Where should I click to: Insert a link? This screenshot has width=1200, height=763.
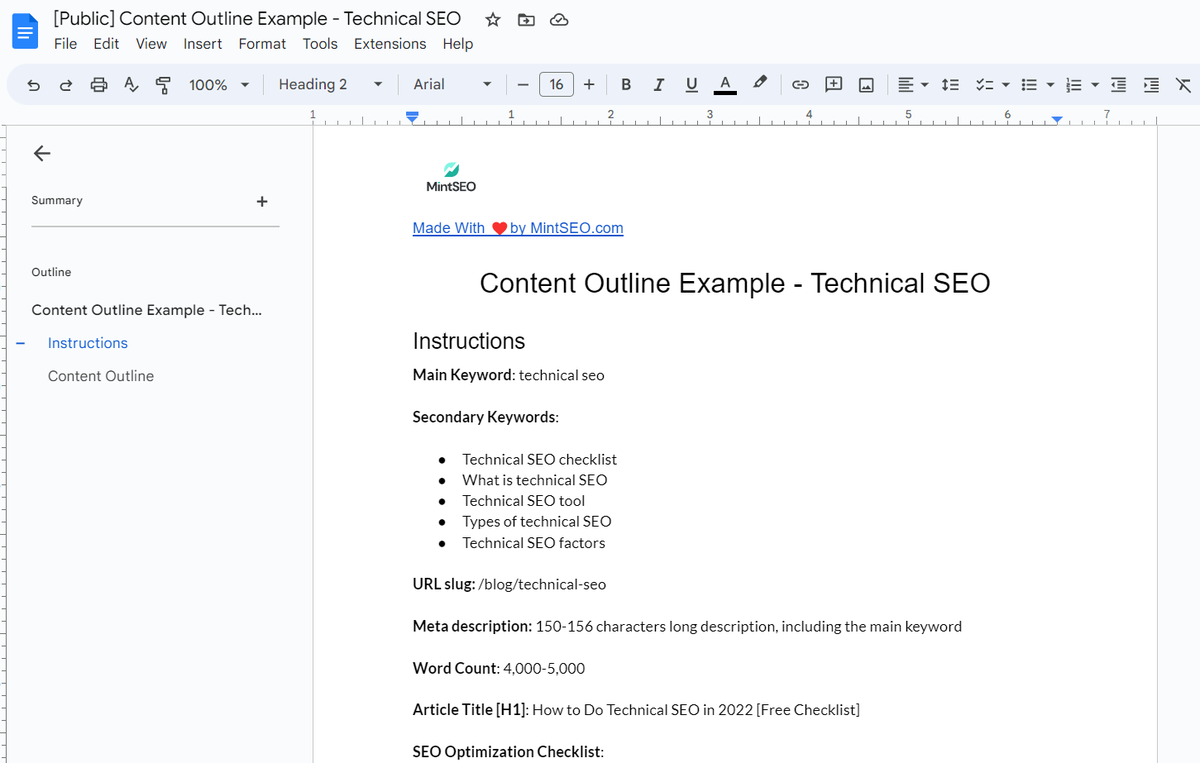800,85
